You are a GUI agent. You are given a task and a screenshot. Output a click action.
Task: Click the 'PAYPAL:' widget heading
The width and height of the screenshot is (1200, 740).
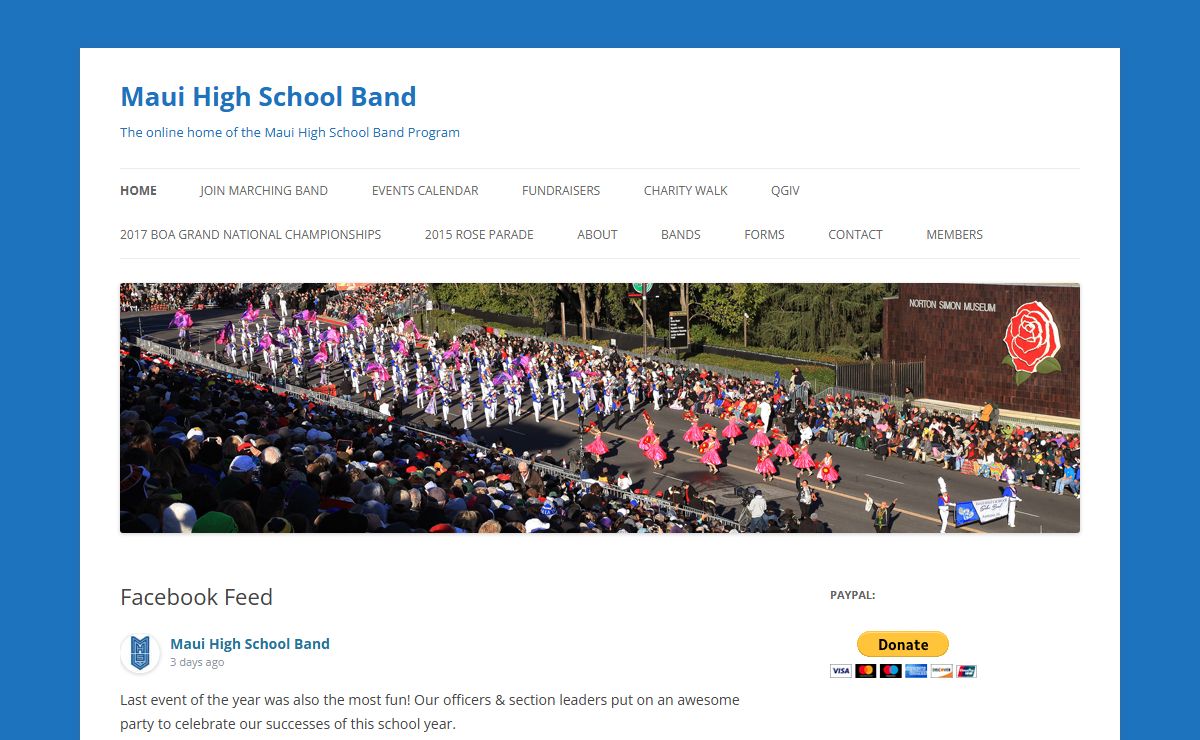tap(853, 594)
